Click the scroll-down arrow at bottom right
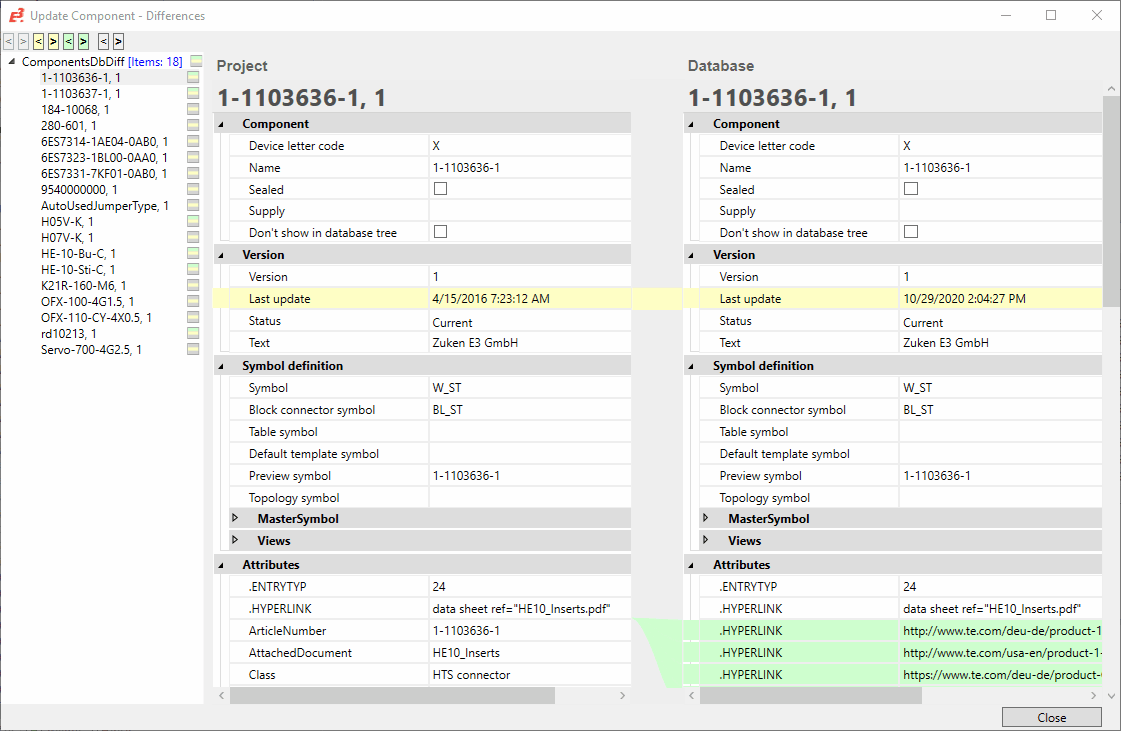This screenshot has height=731, width=1121. (1111, 695)
